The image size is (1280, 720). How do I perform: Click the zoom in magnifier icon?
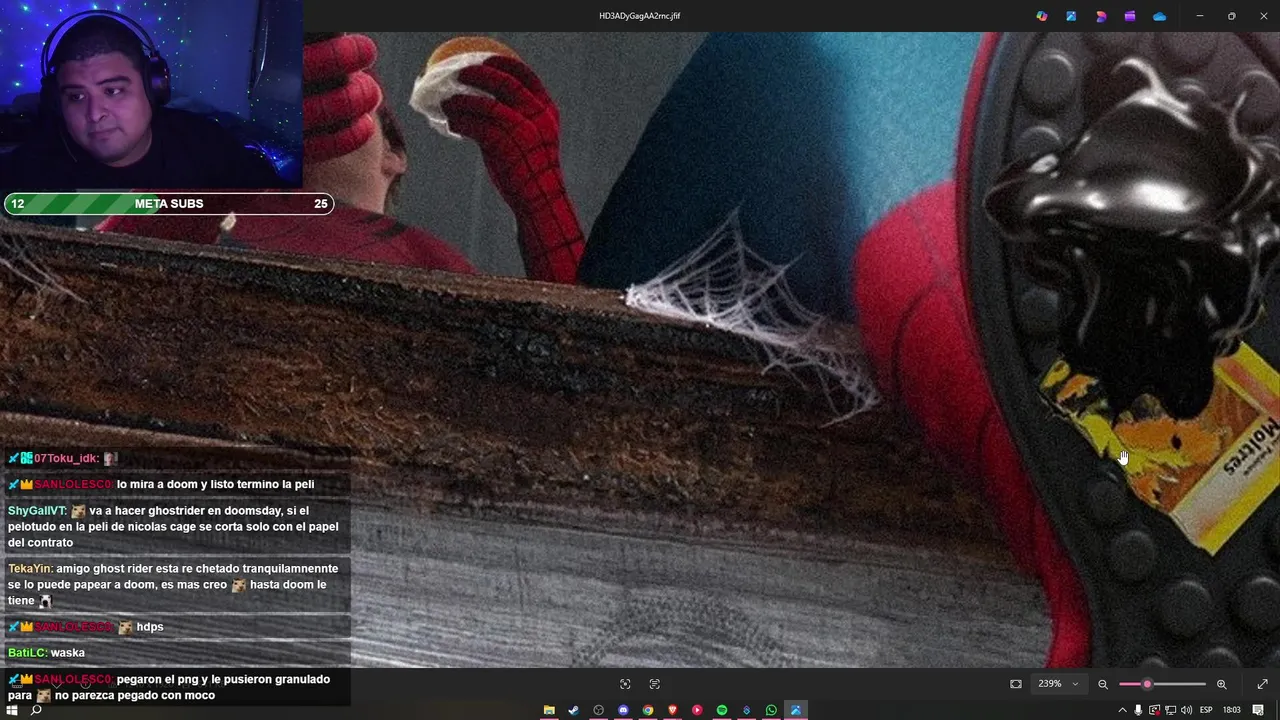[1221, 684]
